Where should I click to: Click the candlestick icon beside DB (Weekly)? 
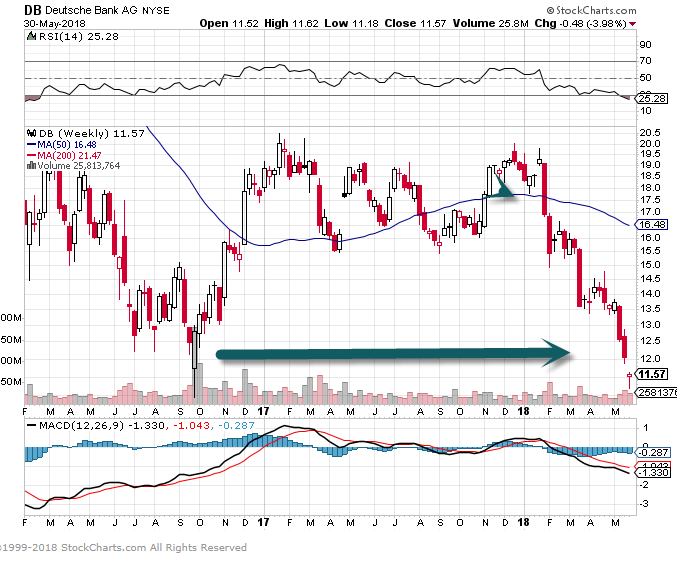click(x=31, y=133)
